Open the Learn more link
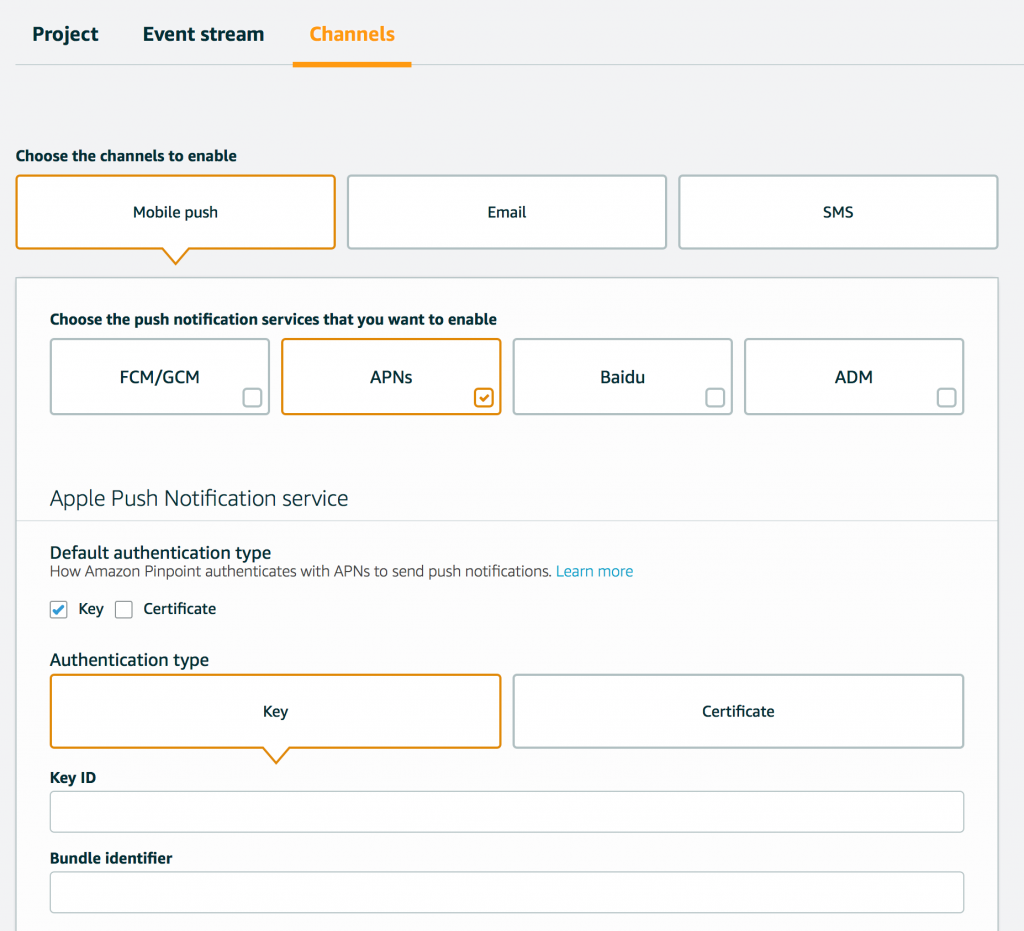This screenshot has height=931, width=1024. pyautogui.click(x=594, y=571)
